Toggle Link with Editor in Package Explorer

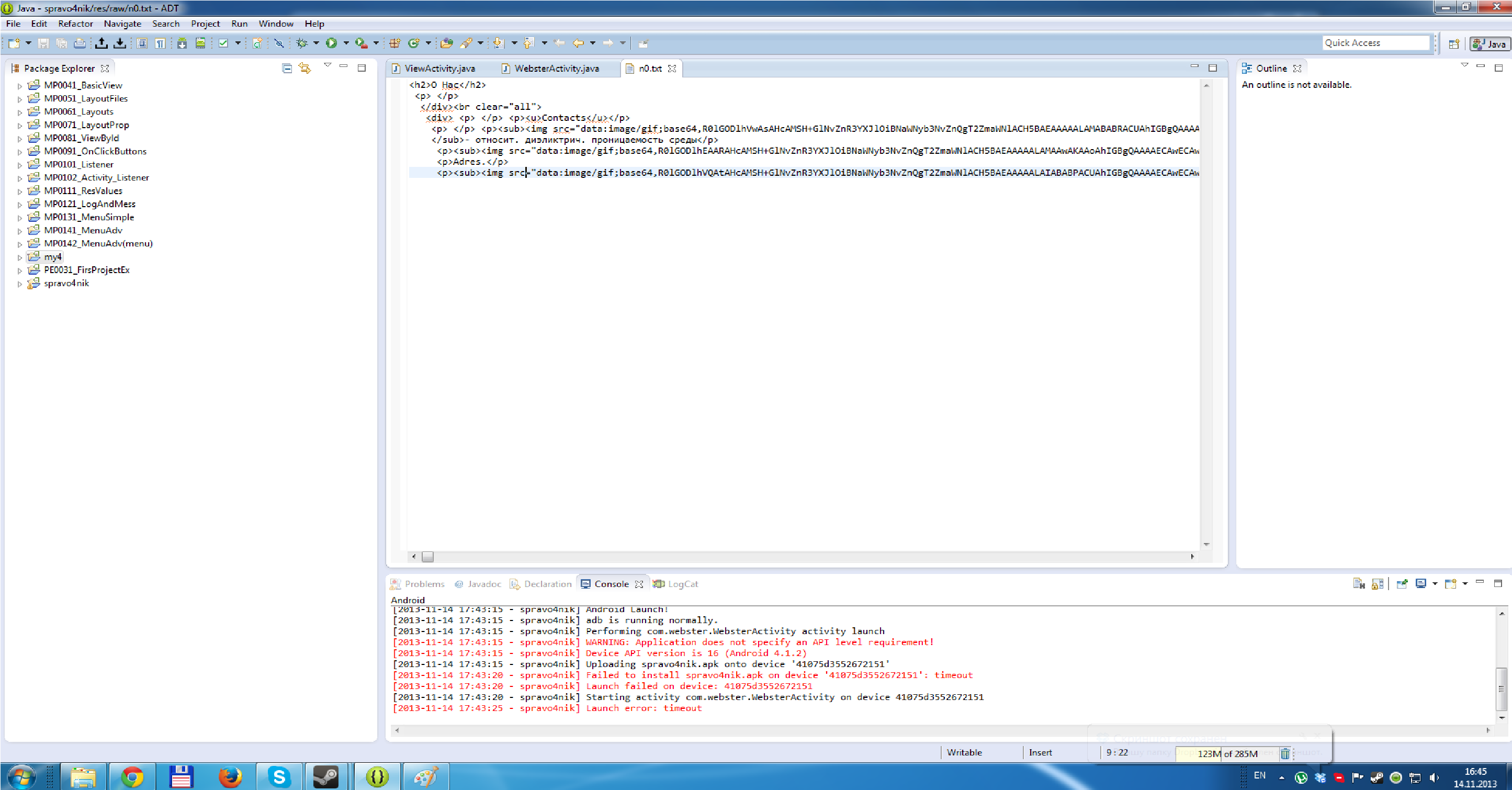click(x=304, y=68)
